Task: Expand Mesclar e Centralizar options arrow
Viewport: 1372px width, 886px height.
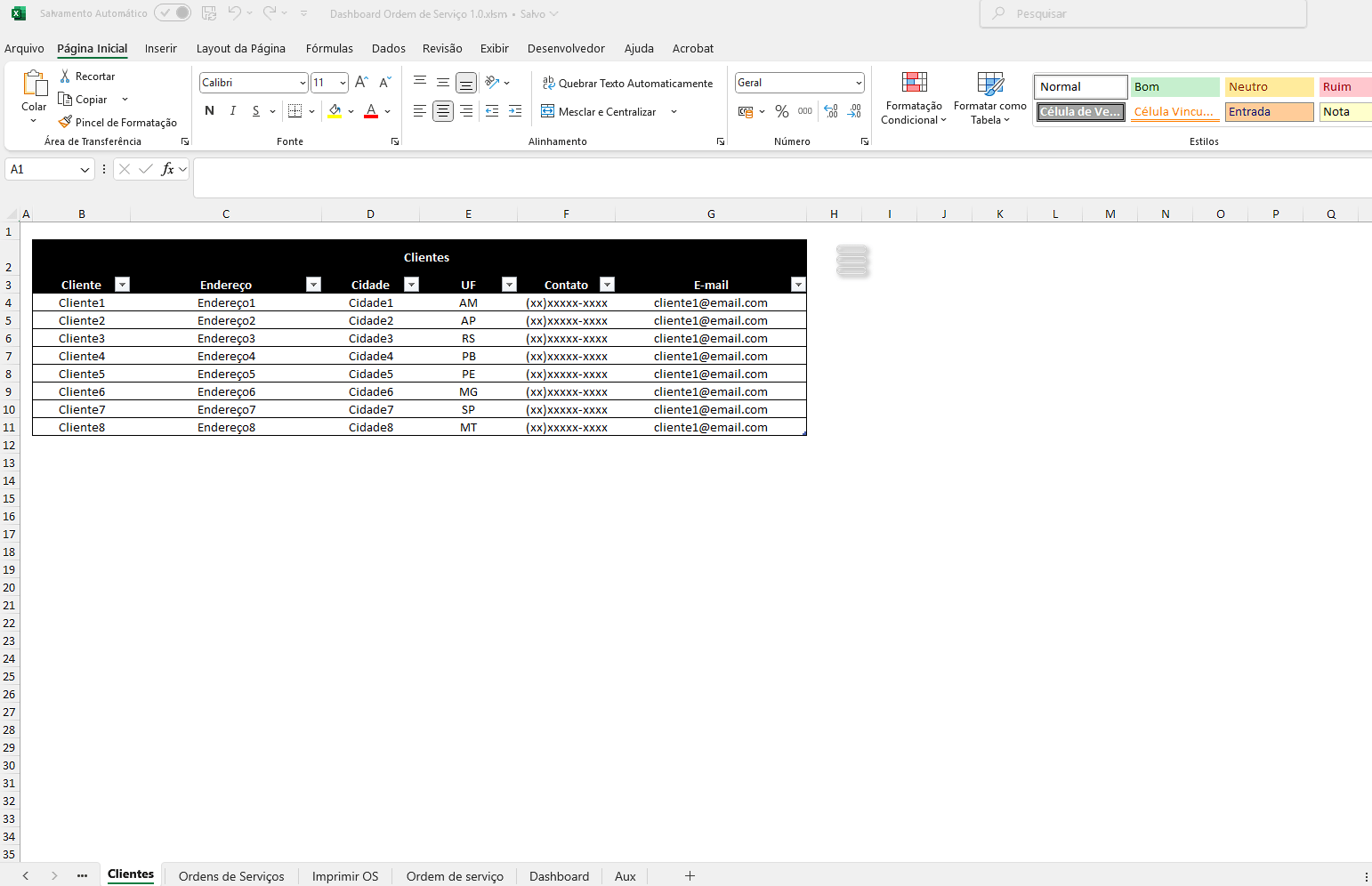Action: pyautogui.click(x=674, y=112)
